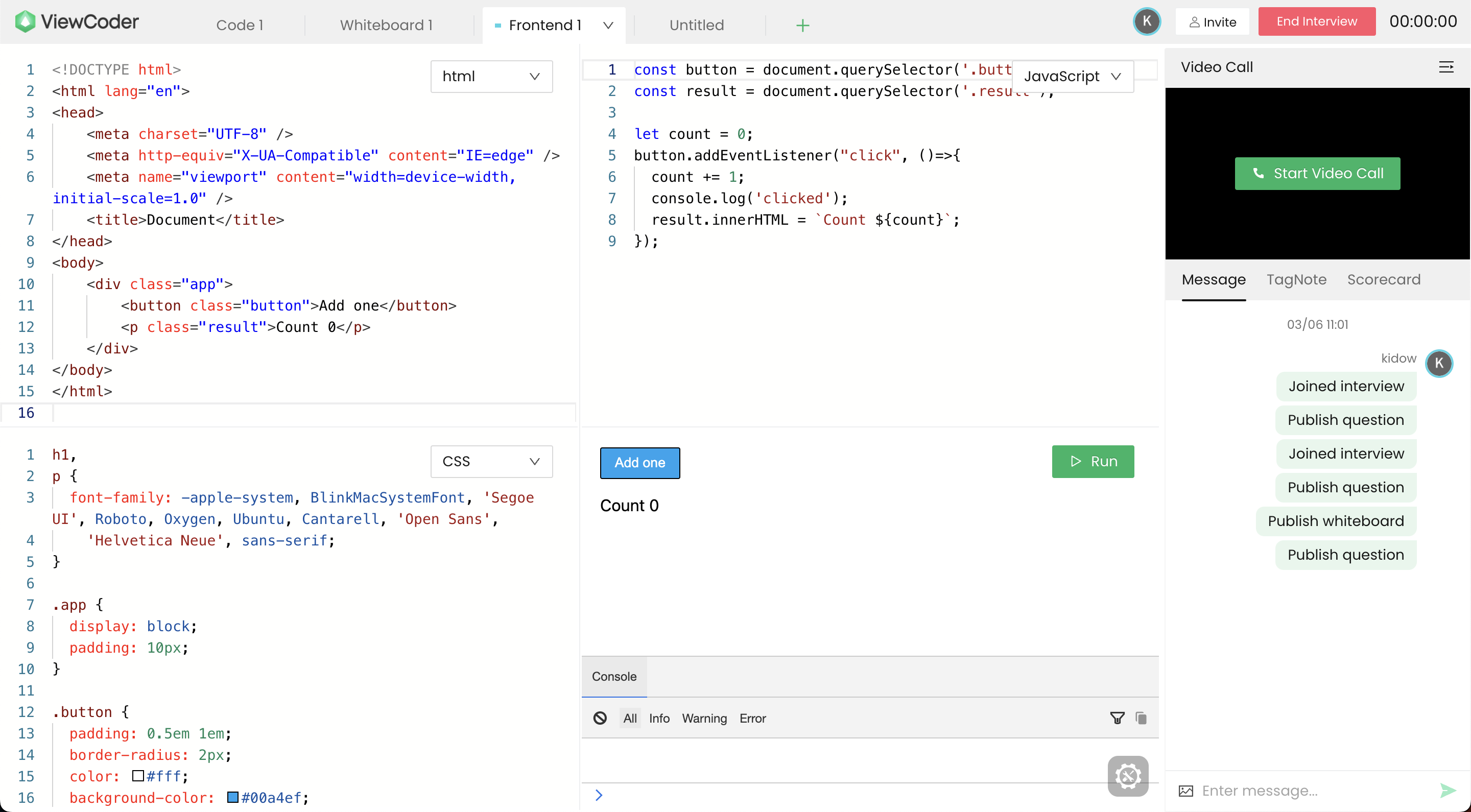The height and width of the screenshot is (812, 1471).
Task: Attach an image via message image icon
Action: click(1186, 791)
